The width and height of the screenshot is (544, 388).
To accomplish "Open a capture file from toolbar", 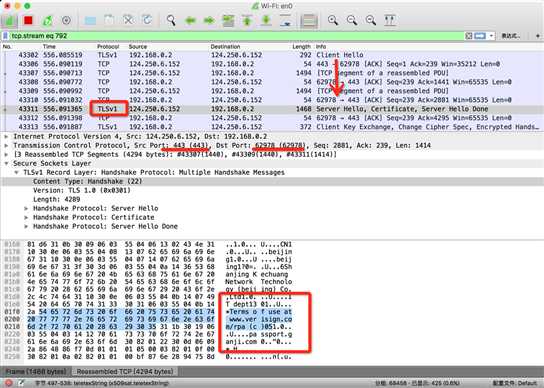I will coord(90,20).
